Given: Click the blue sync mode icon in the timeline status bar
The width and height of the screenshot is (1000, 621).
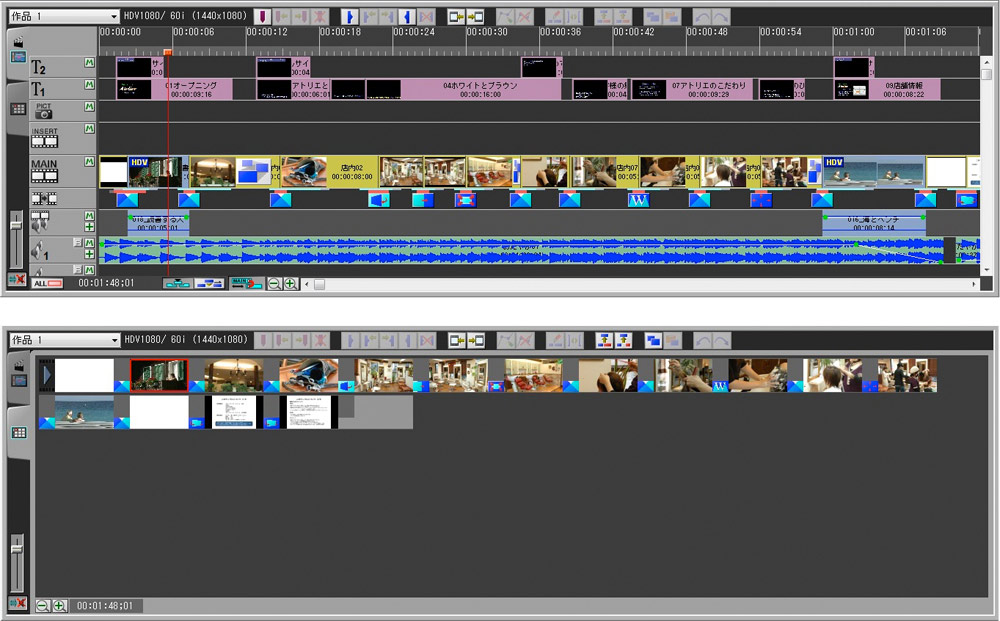Looking at the screenshot, I should tap(209, 284).
